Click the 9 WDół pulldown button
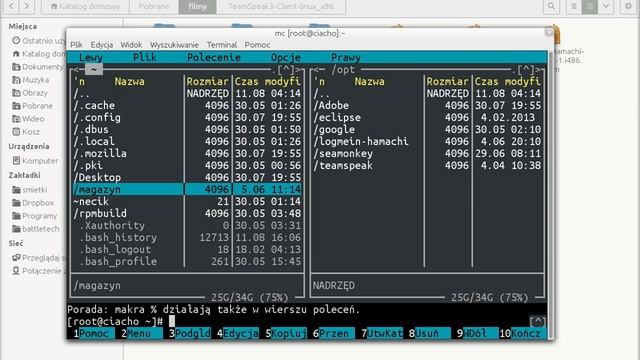The height and width of the screenshot is (360, 640). click(x=478, y=333)
